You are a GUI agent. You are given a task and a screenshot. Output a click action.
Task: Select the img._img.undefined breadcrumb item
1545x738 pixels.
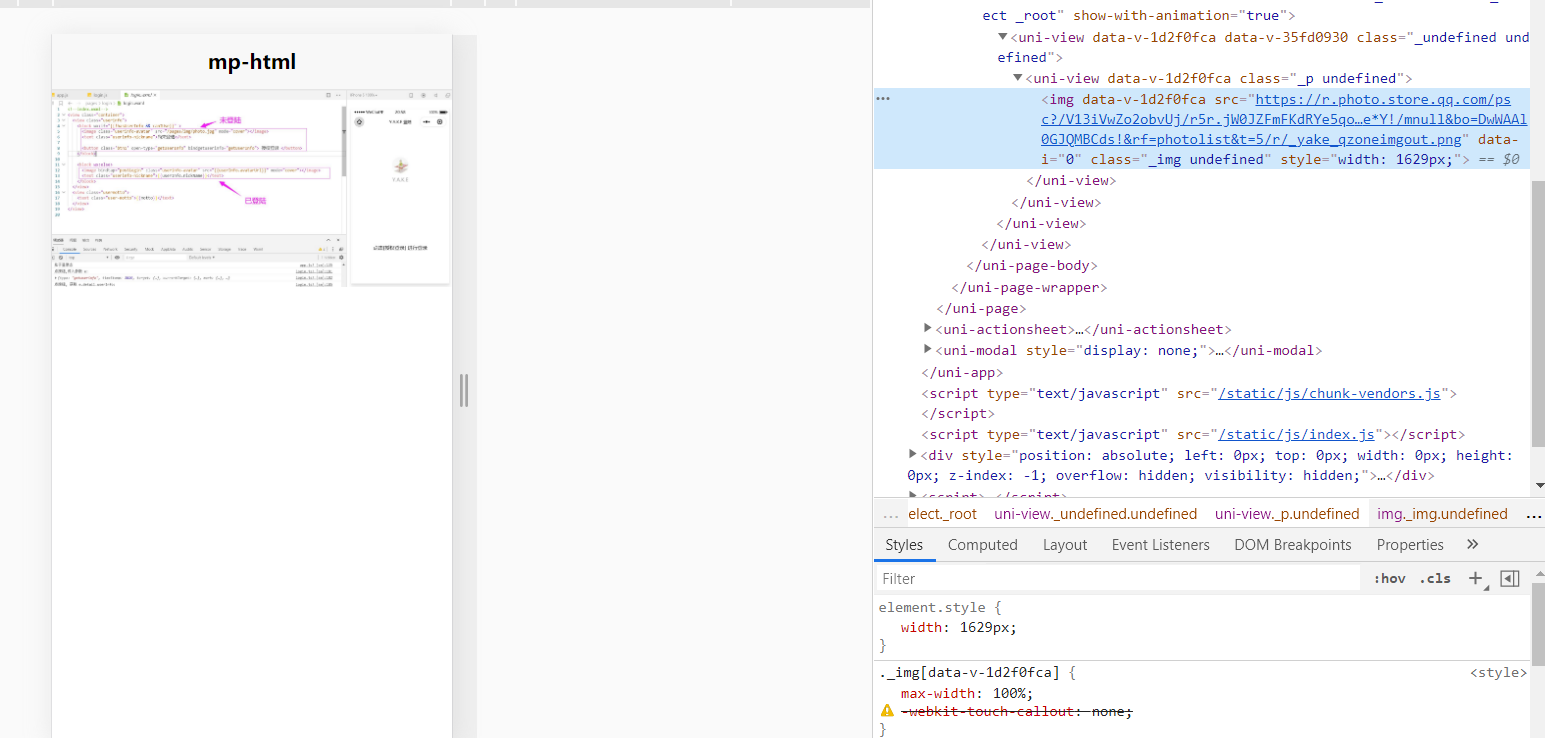(x=1442, y=513)
